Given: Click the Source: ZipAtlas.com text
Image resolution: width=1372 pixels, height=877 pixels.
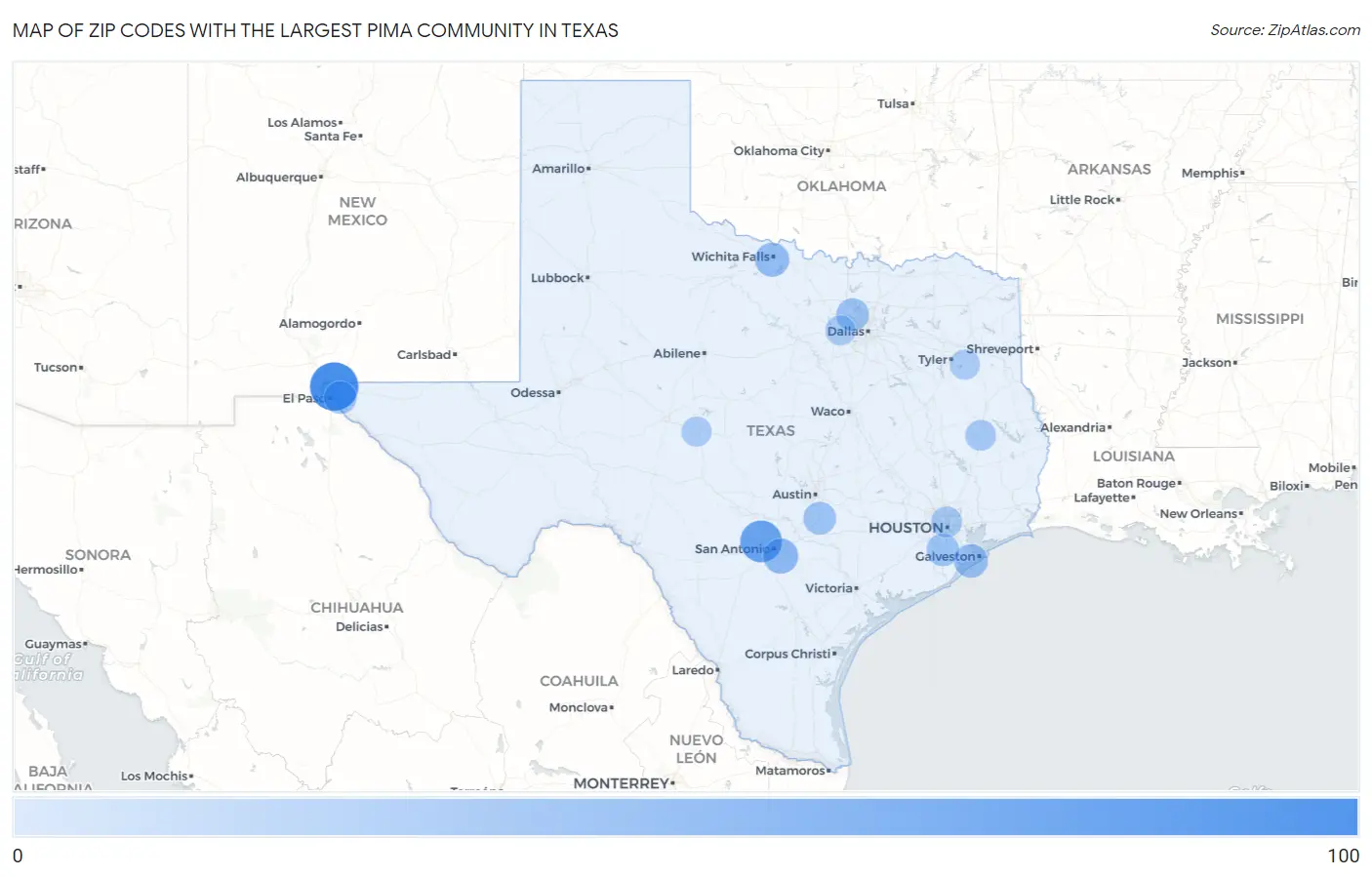Looking at the screenshot, I should point(1285,30).
